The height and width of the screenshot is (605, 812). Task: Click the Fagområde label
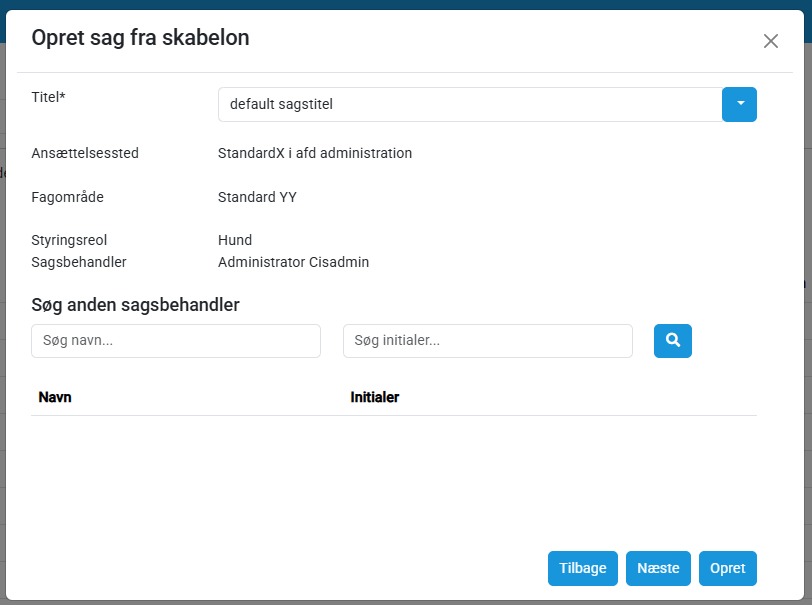coord(68,197)
